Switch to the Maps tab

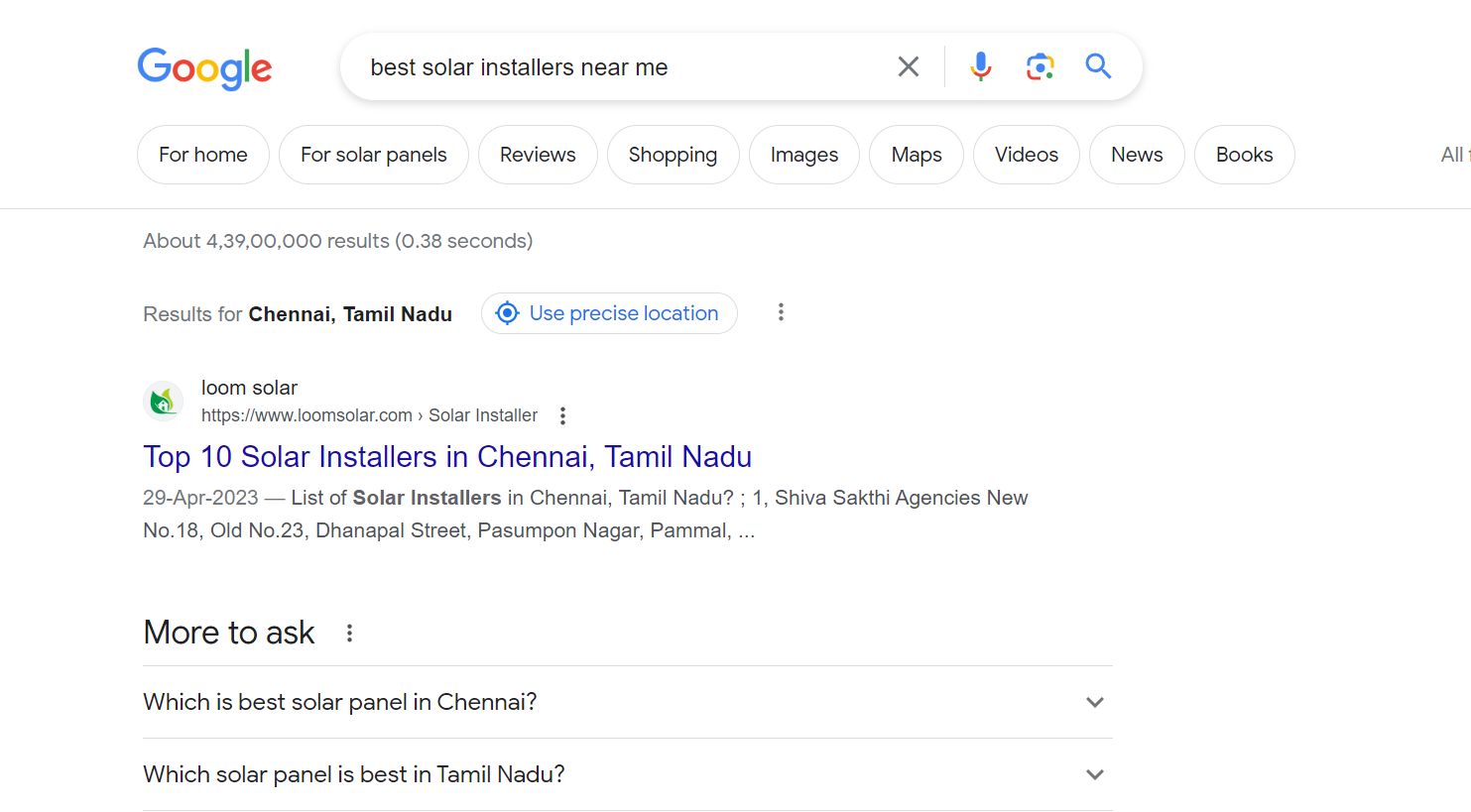click(916, 155)
